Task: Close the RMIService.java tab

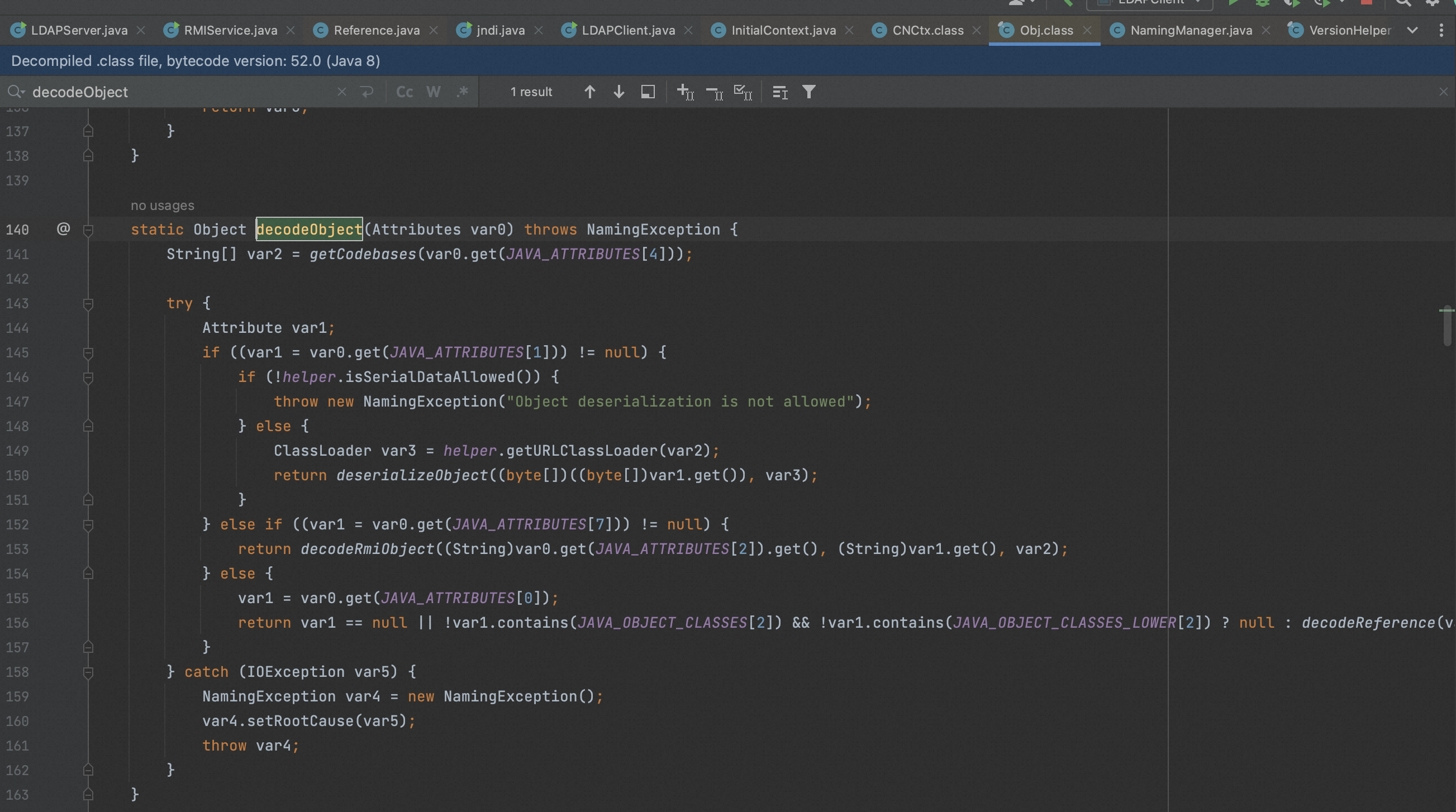Action: (x=291, y=30)
